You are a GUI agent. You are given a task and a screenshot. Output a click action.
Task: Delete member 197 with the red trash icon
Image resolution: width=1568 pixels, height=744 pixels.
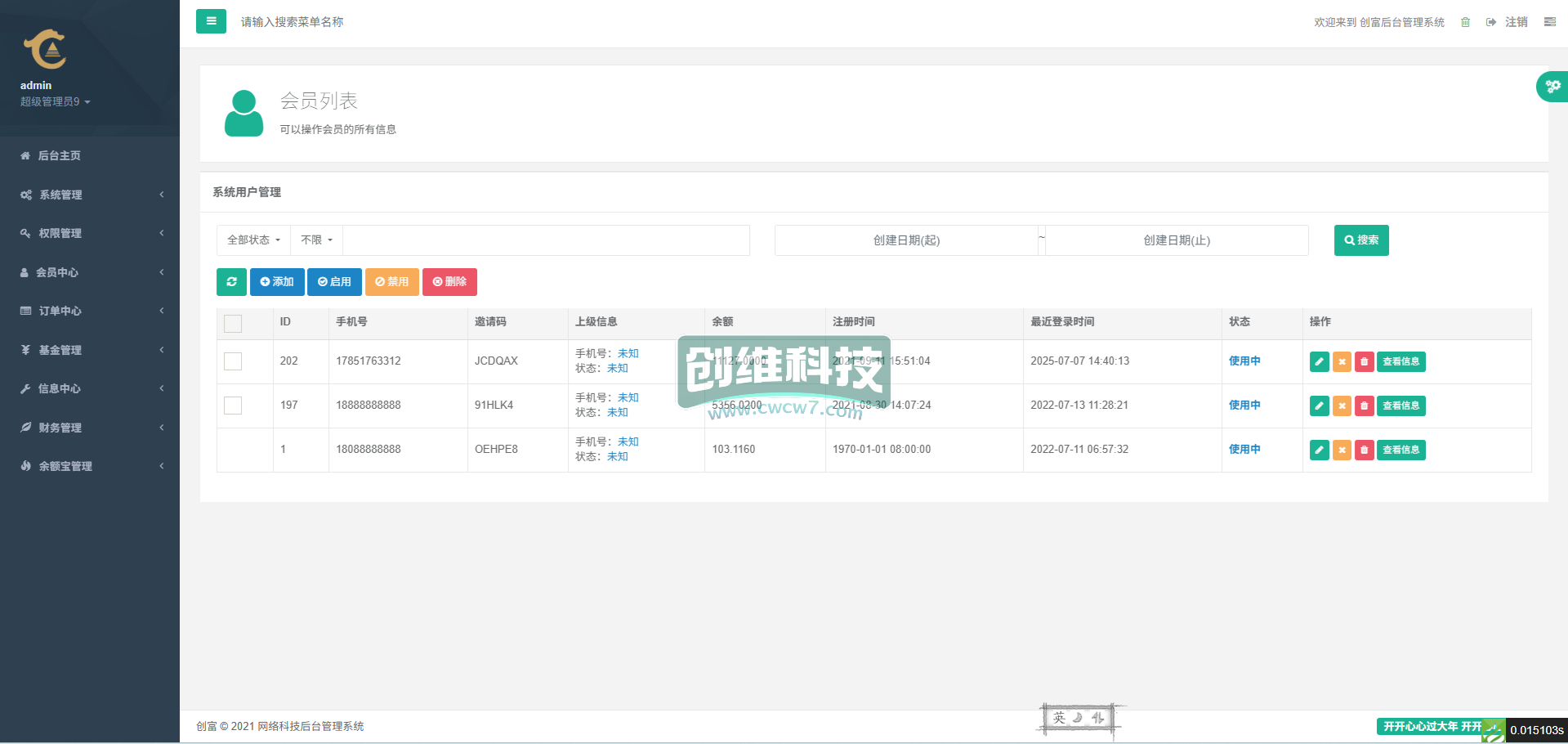tap(1364, 406)
